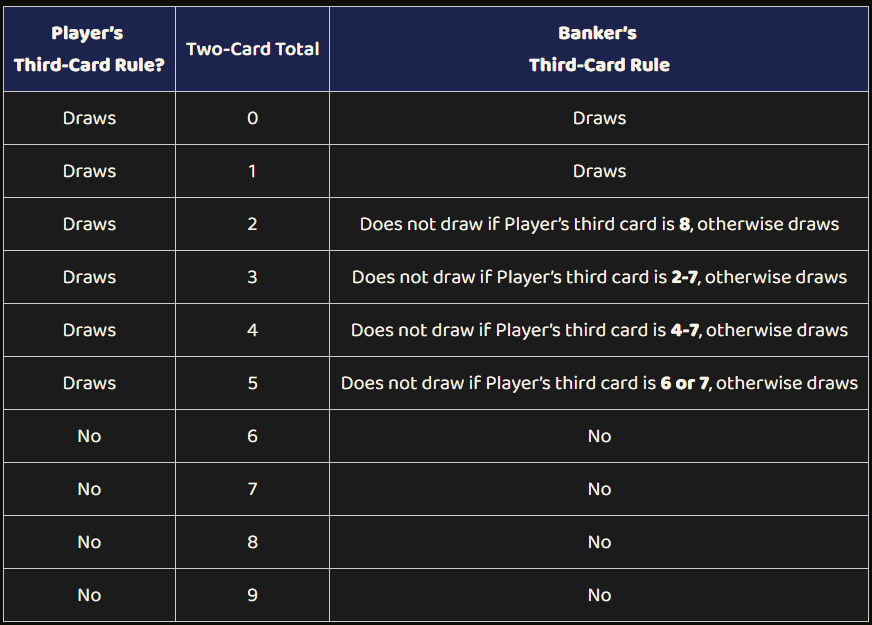
Task: Select the two-card total cell showing 1
Action: (252, 171)
